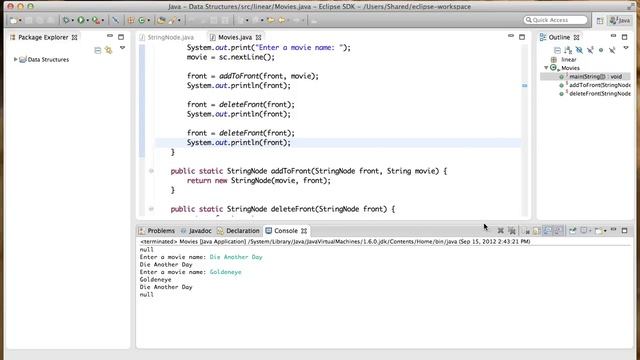Toggle Show Console on Standard Out
This screenshot has height=360, width=640.
click(x=547, y=231)
